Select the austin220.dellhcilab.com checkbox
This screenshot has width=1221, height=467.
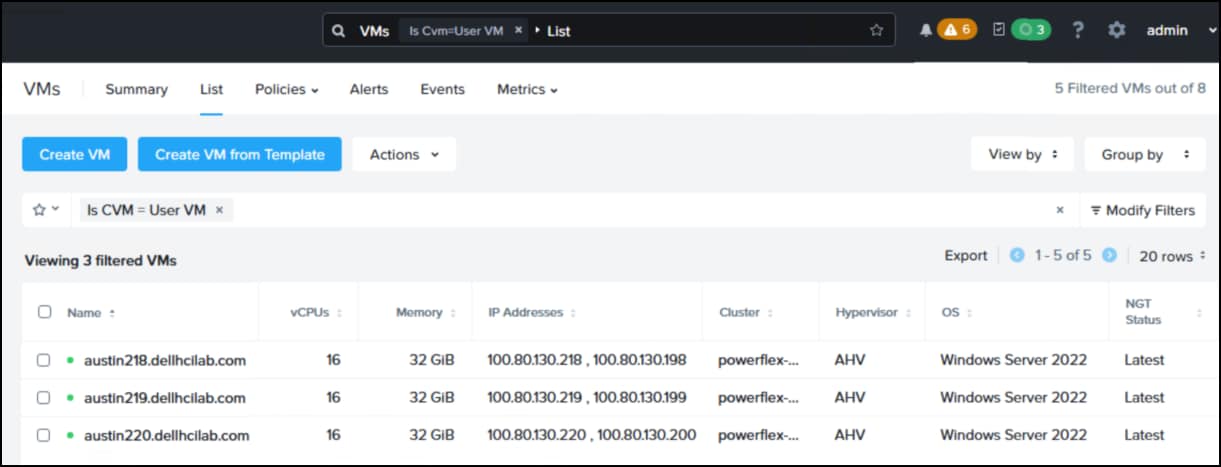(44, 436)
